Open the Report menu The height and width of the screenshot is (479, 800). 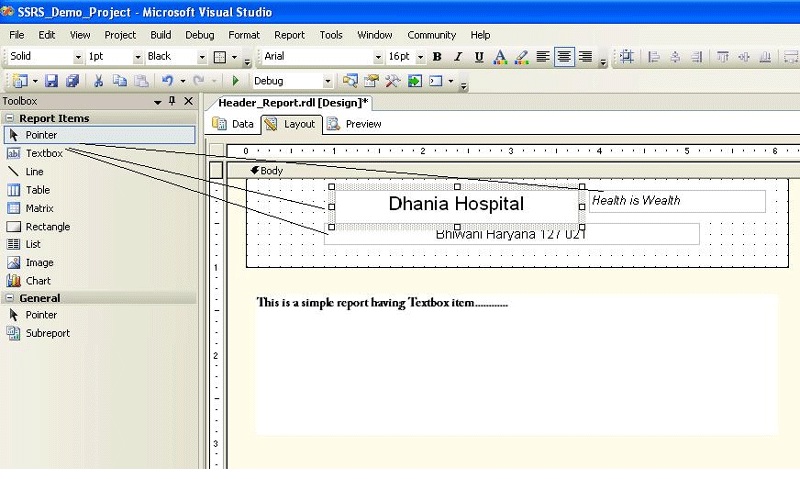(289, 35)
